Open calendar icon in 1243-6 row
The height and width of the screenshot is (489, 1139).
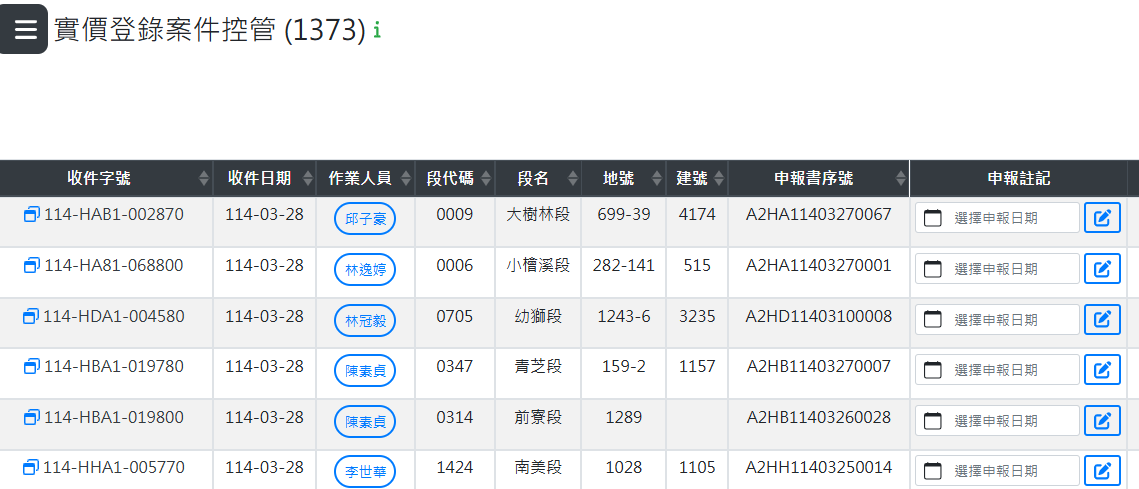[933, 320]
